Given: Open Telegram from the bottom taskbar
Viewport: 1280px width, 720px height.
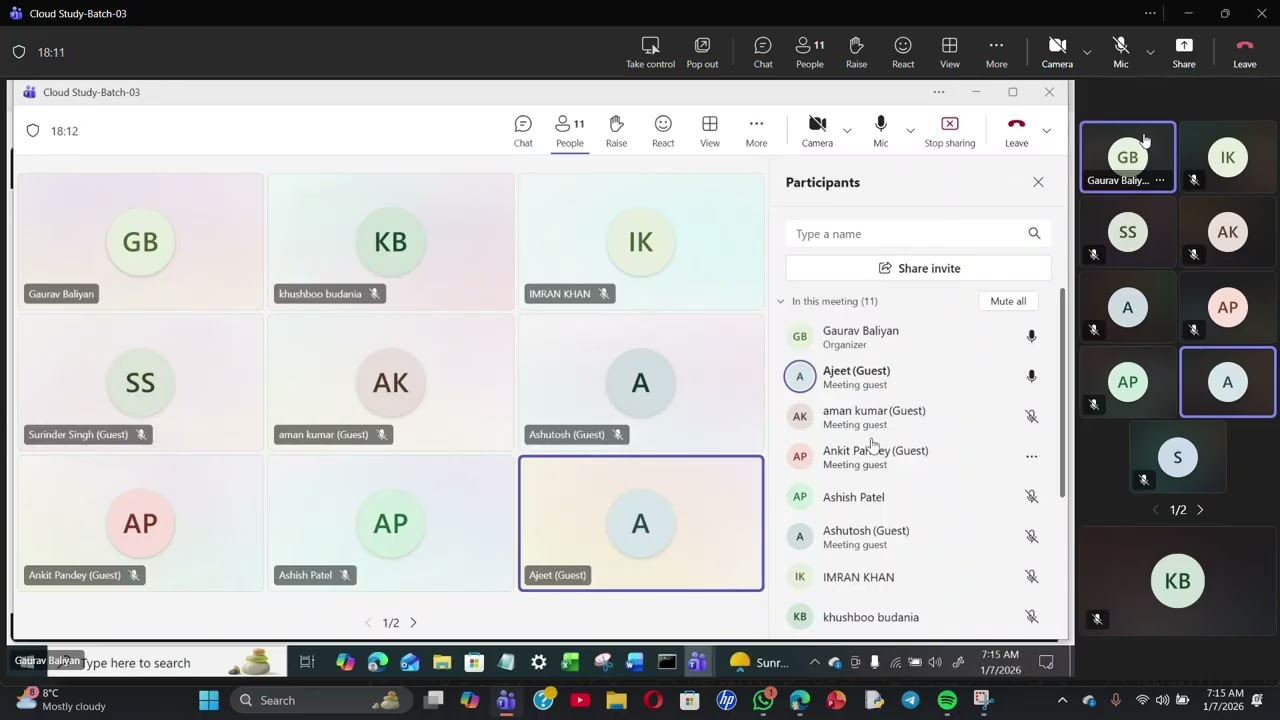Looking at the screenshot, I should click(910, 700).
